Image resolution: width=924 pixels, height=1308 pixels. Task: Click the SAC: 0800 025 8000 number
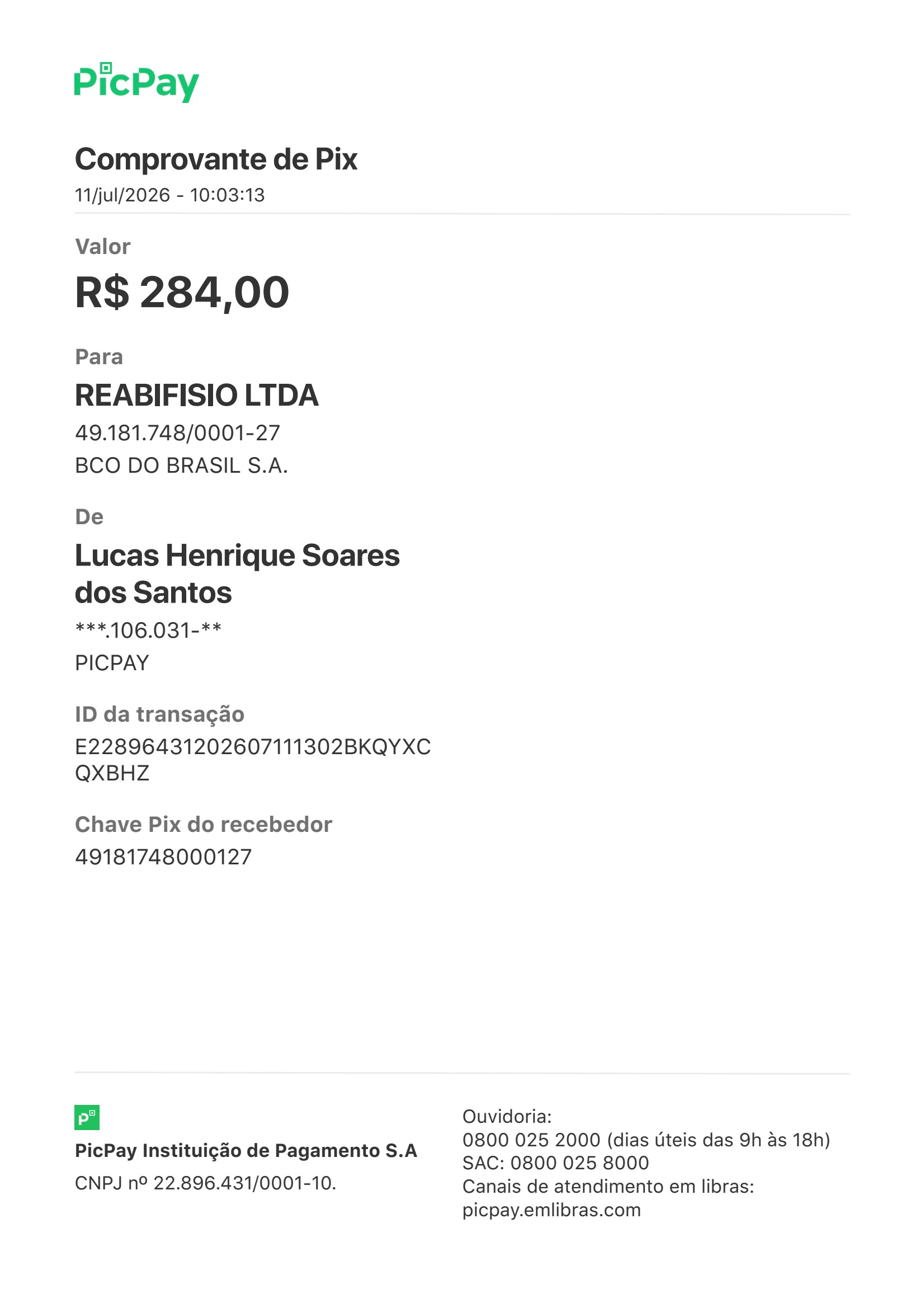tap(555, 1163)
